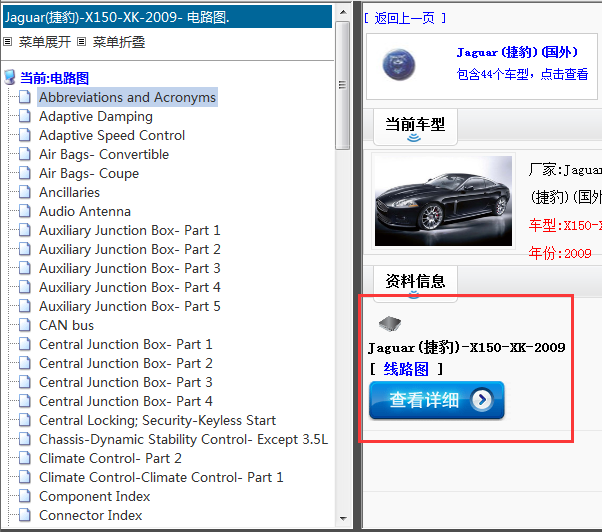The width and height of the screenshot is (602, 532).
Task: Click the page icon for Chassis-Dynamic Stability Control
Action: [x=25, y=439]
